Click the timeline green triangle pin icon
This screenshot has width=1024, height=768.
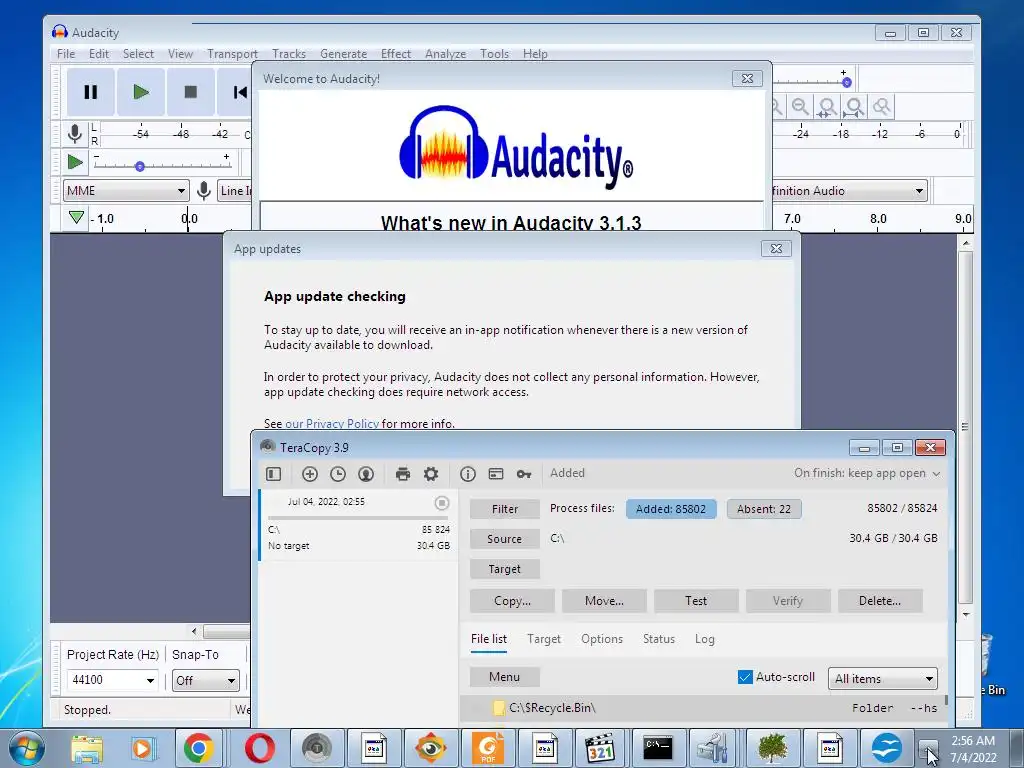click(76, 217)
